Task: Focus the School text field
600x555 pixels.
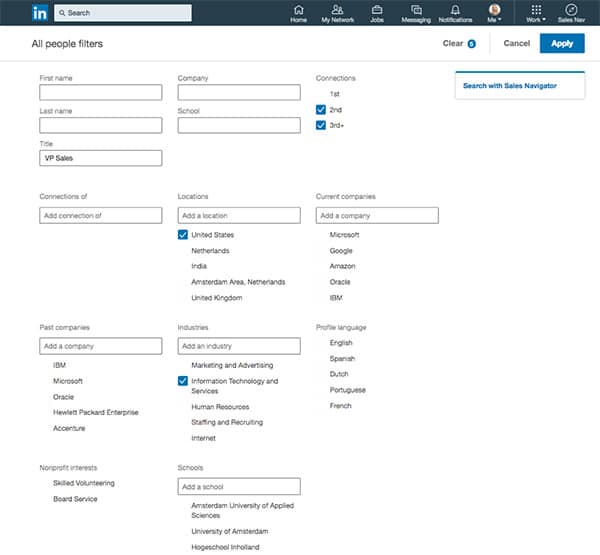Action: click(239, 125)
